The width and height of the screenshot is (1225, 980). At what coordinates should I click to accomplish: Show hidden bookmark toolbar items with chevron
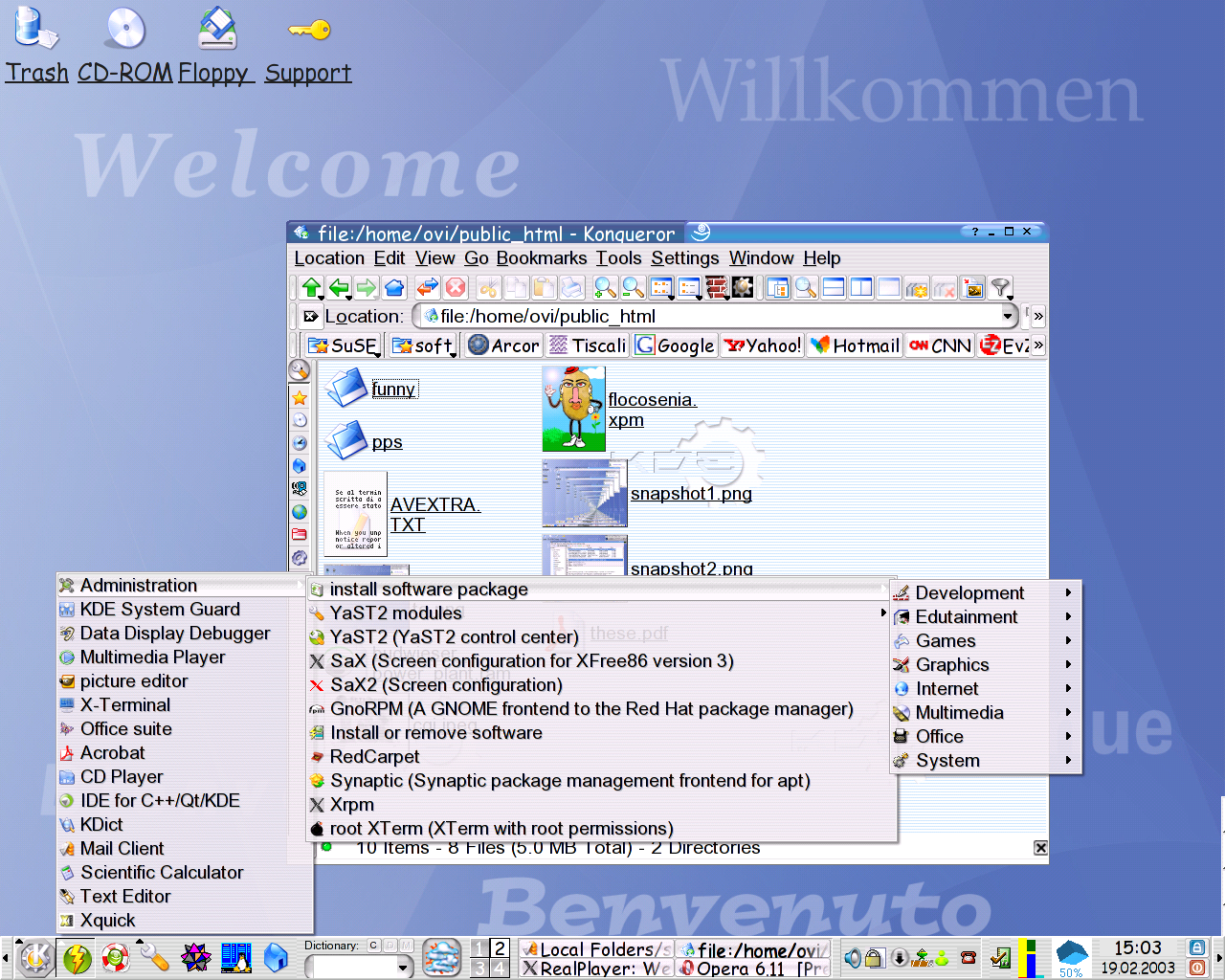click(x=1038, y=345)
